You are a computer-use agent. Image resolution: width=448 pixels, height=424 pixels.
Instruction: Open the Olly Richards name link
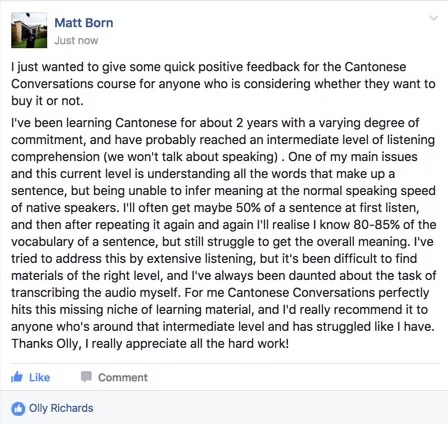click(x=61, y=408)
